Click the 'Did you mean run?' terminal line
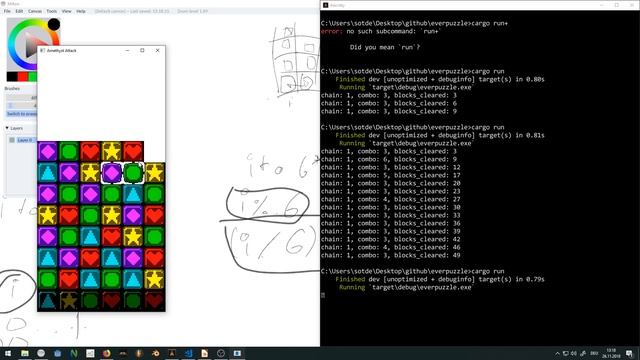640x360 pixels. click(x=385, y=47)
